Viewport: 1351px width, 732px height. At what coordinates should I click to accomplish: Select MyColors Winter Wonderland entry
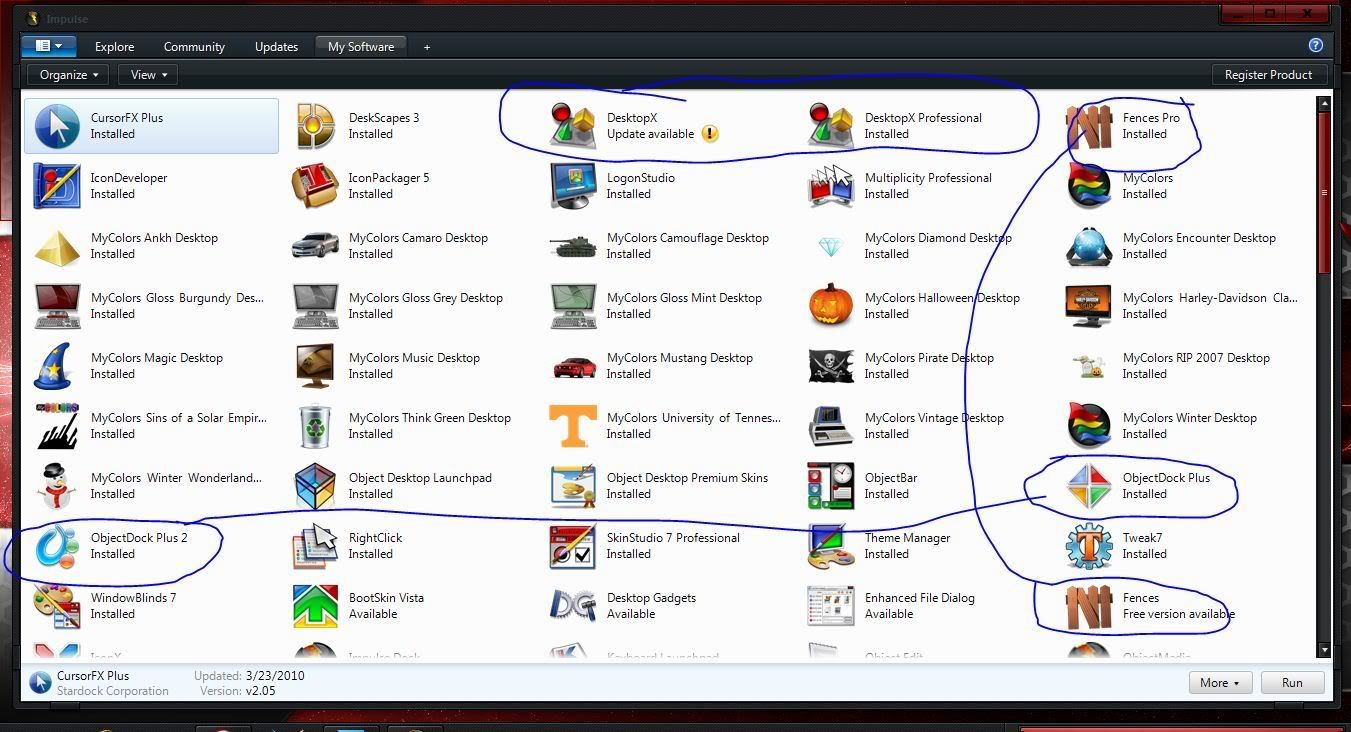[x=152, y=486]
